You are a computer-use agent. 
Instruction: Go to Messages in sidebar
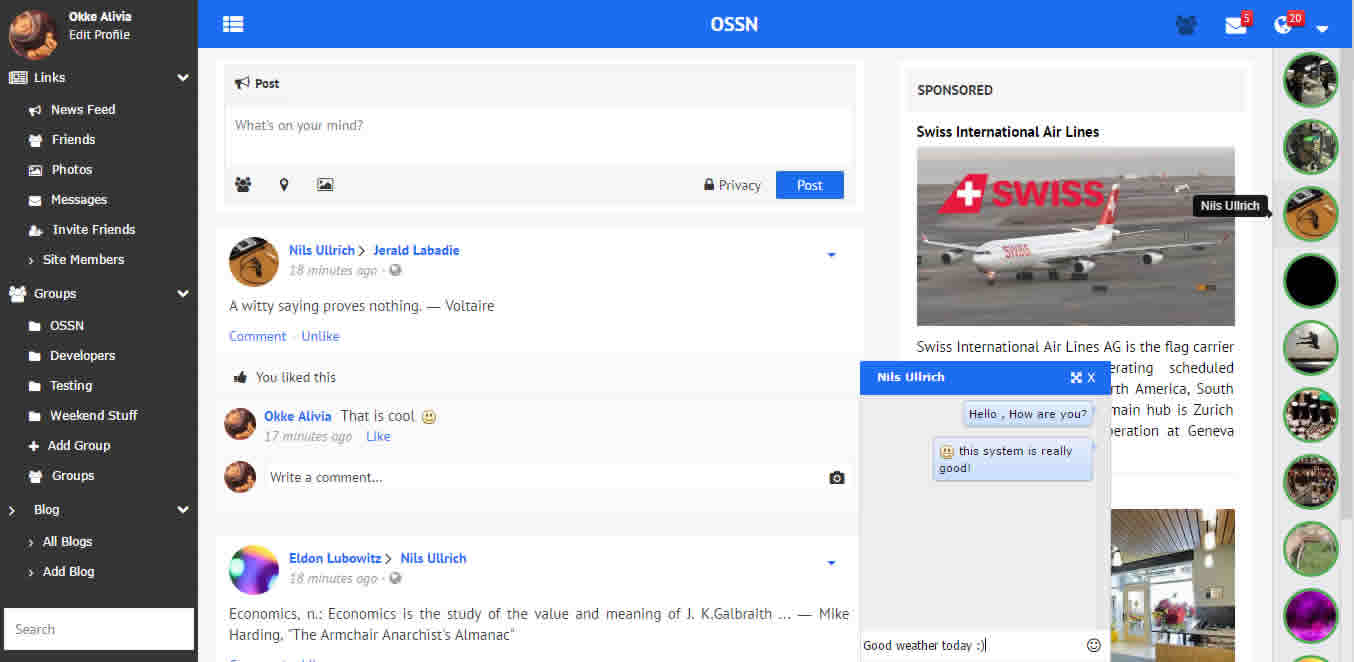tap(79, 200)
